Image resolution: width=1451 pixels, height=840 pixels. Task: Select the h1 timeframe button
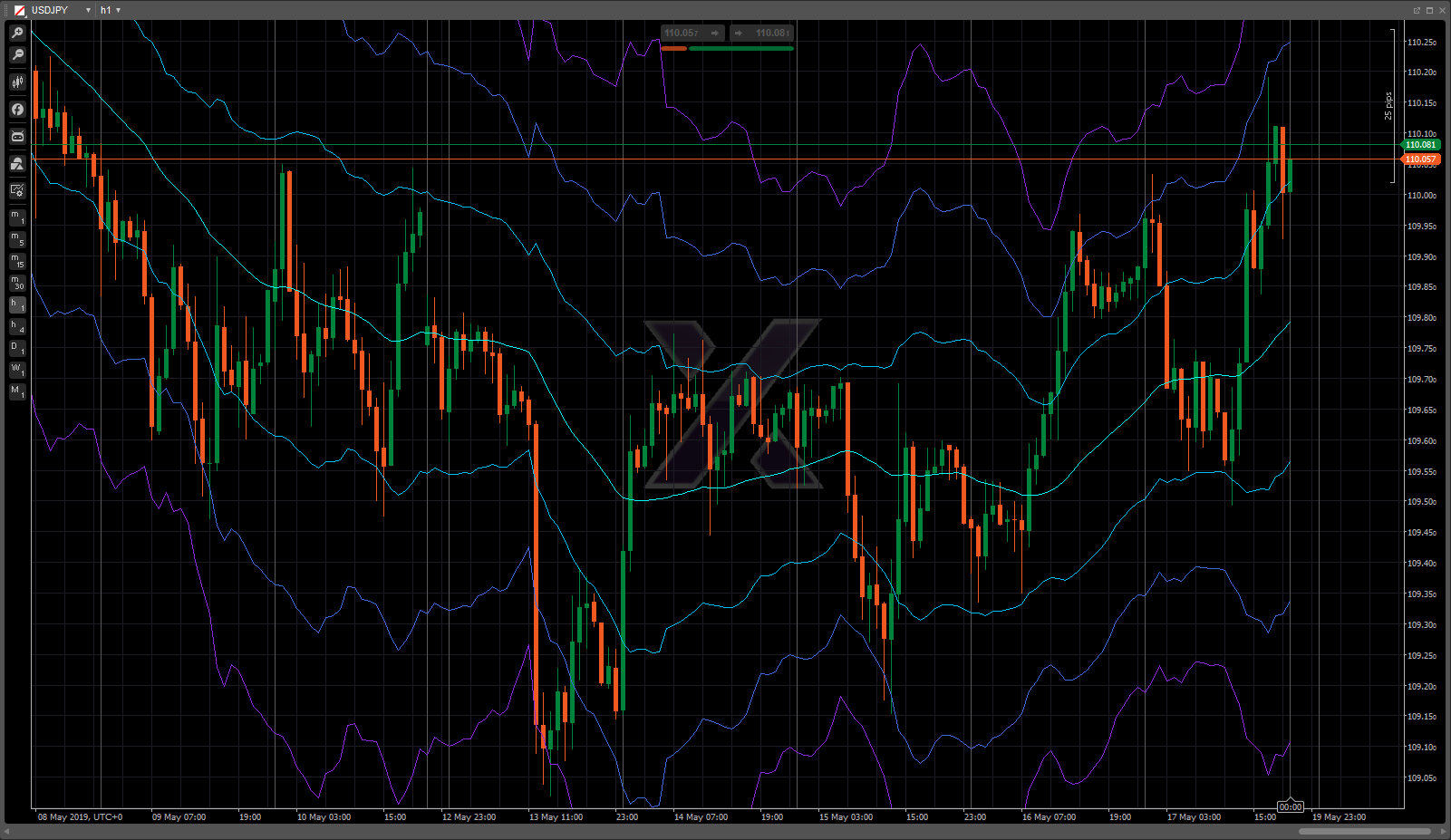[x=17, y=304]
